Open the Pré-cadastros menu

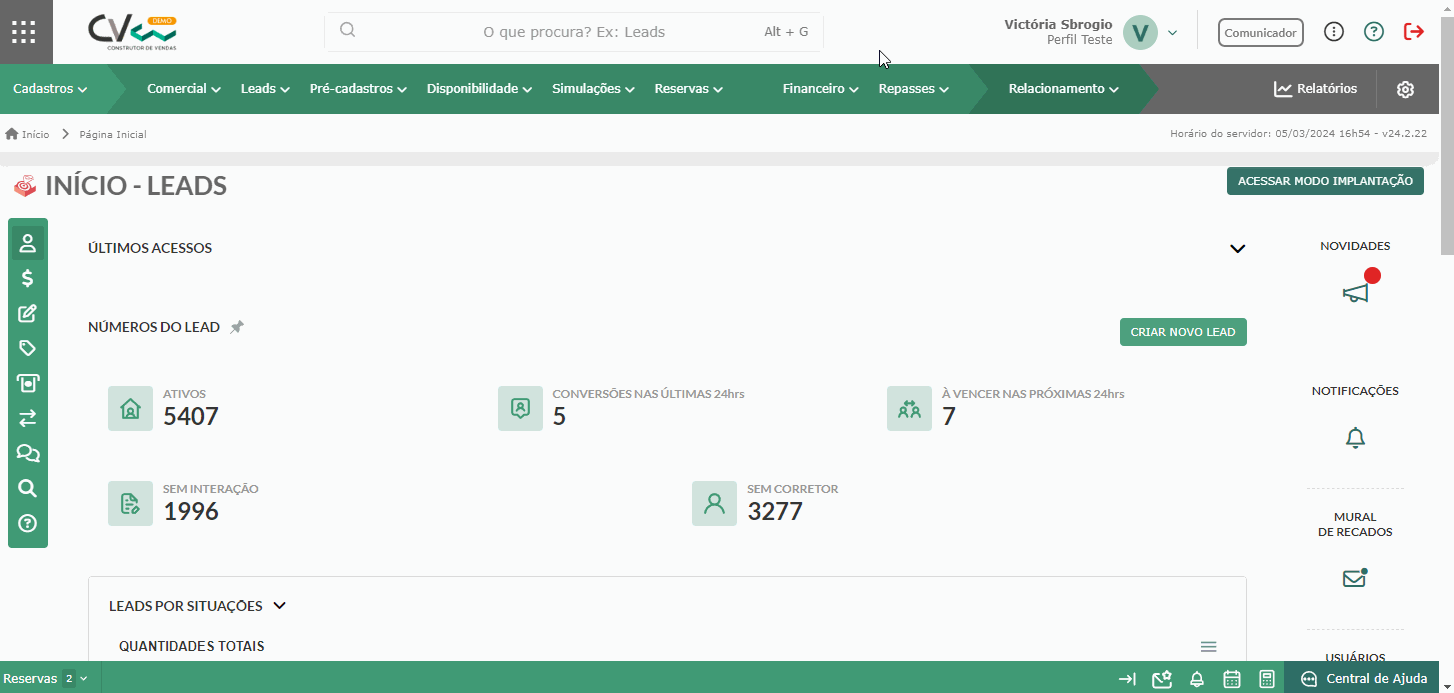click(x=358, y=89)
